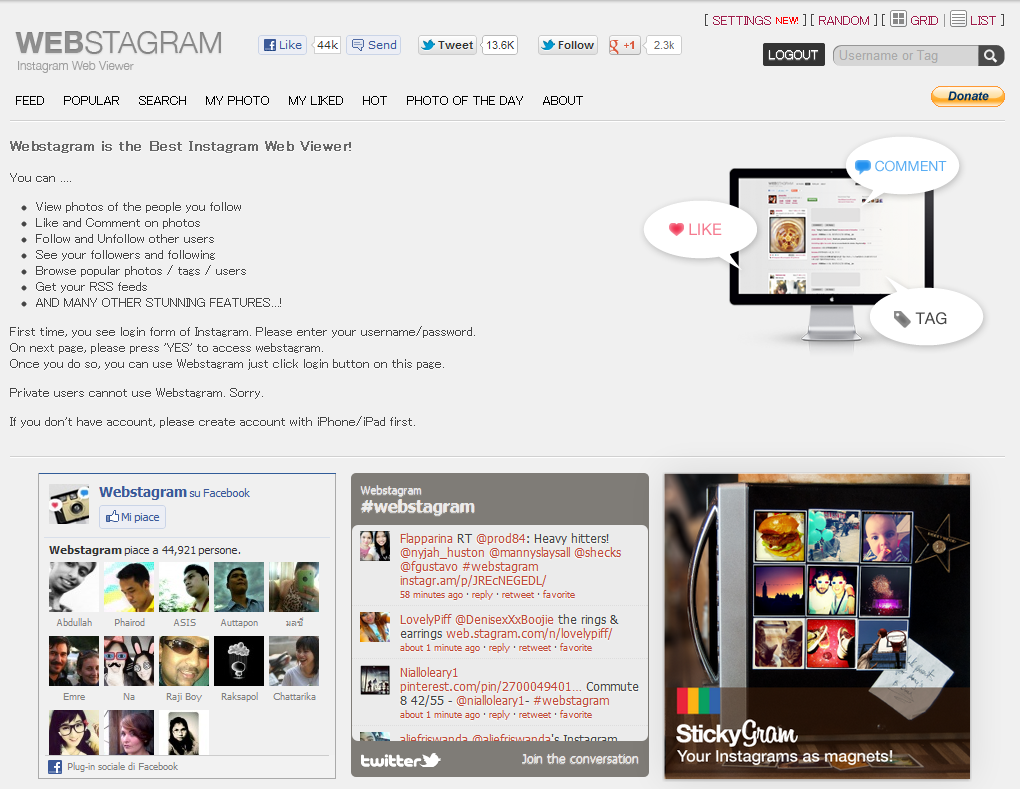Open Webstagram su Facebook page link

[174, 492]
